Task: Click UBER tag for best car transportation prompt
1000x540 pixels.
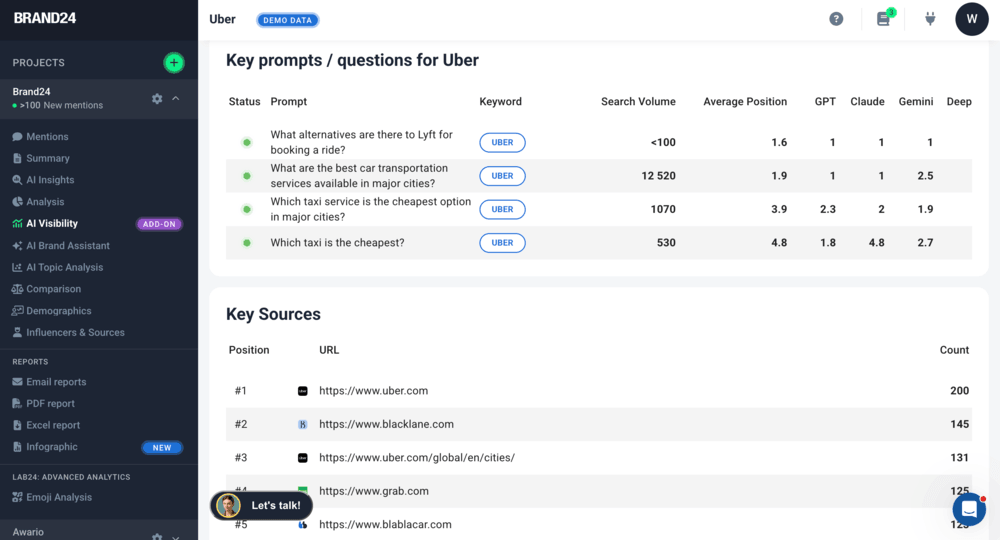Action: [503, 176]
